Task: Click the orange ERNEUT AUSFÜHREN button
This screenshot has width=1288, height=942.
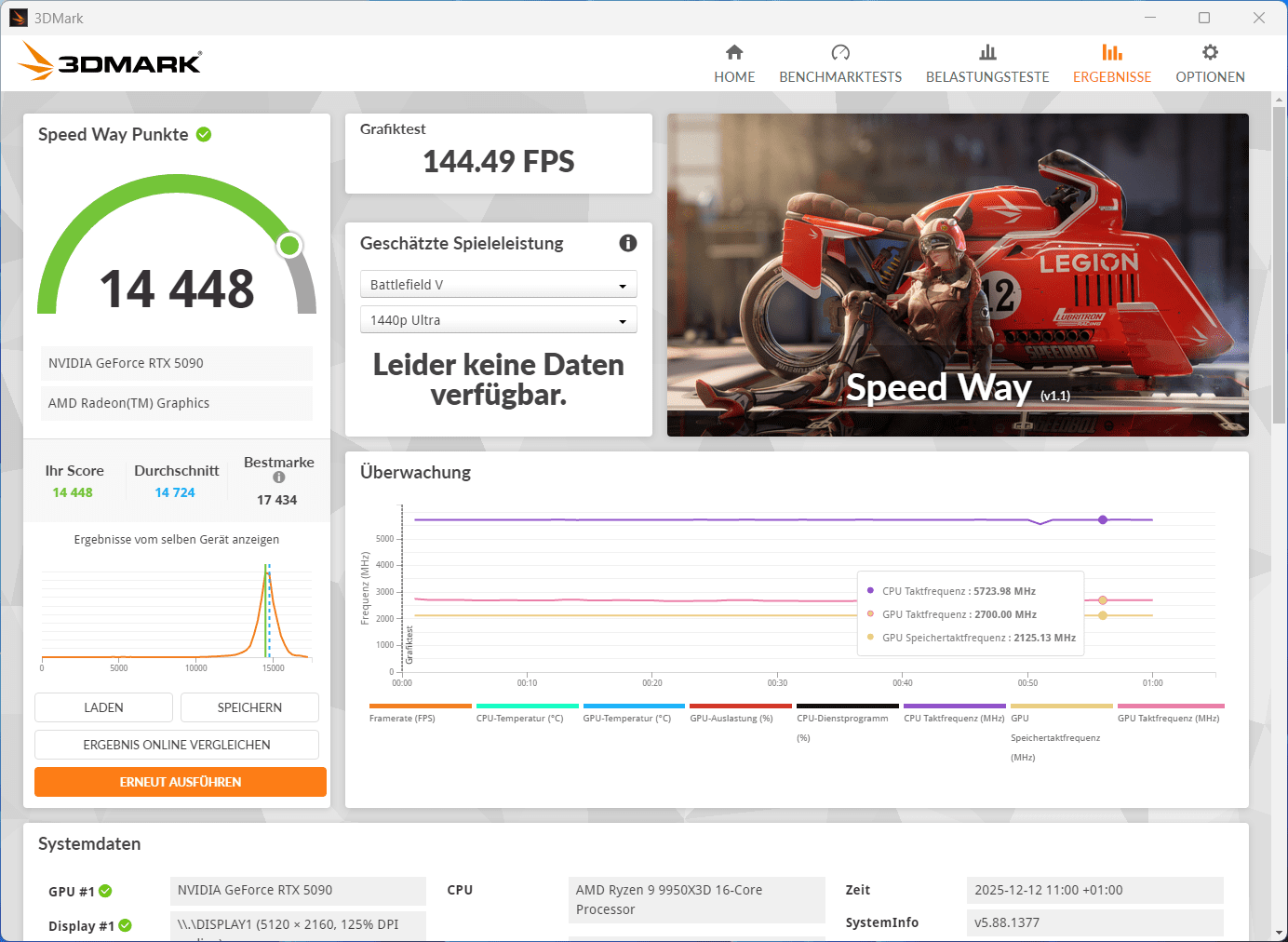Action: tap(181, 782)
